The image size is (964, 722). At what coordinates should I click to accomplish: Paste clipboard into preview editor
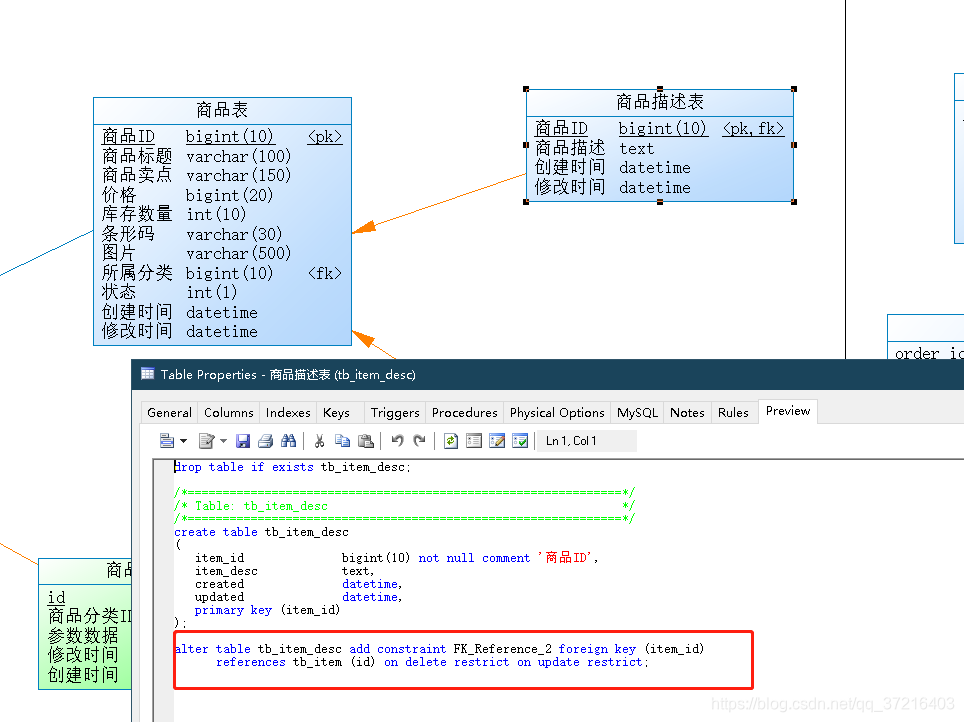366,441
